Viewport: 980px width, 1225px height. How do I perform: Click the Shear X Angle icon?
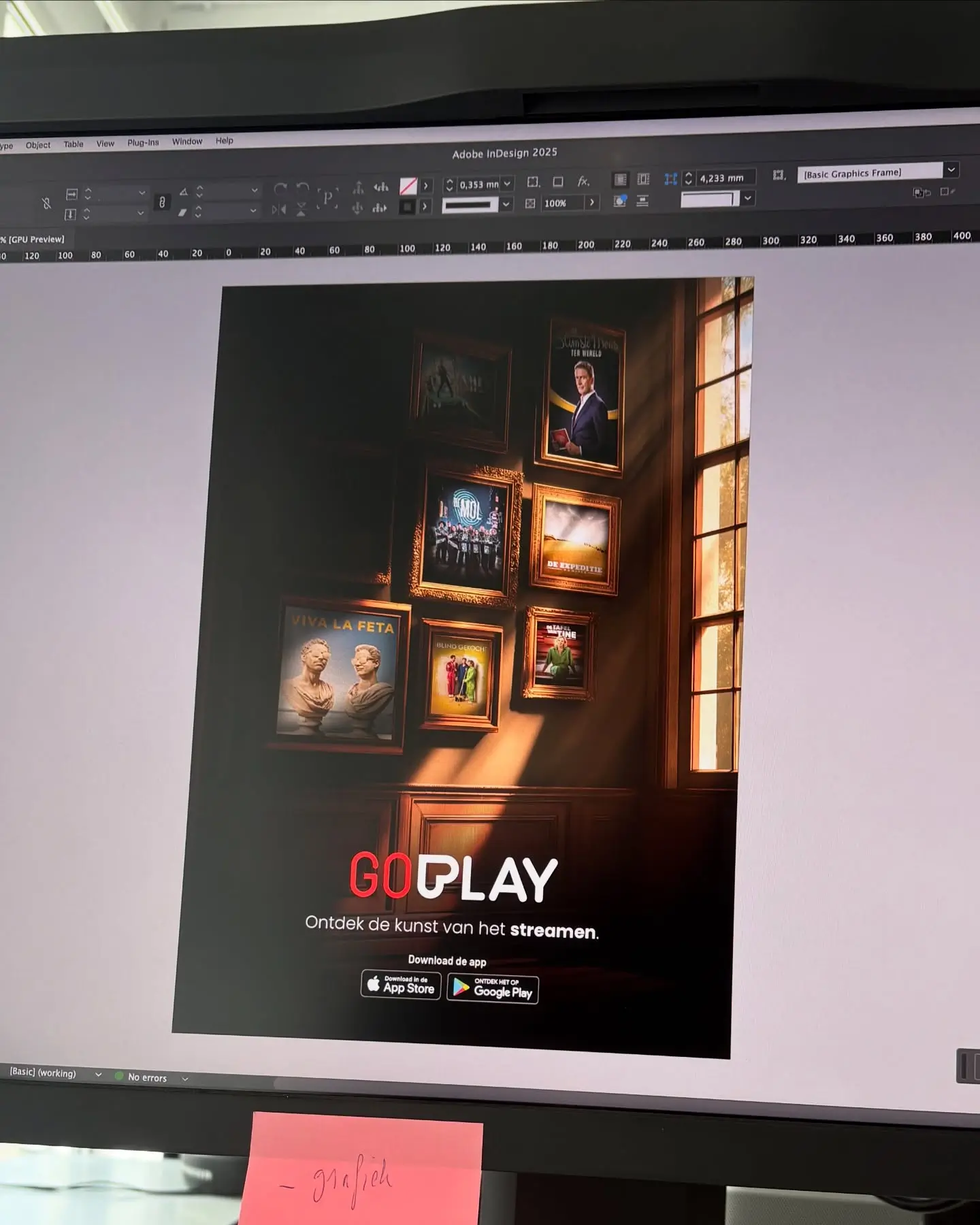coord(182,212)
